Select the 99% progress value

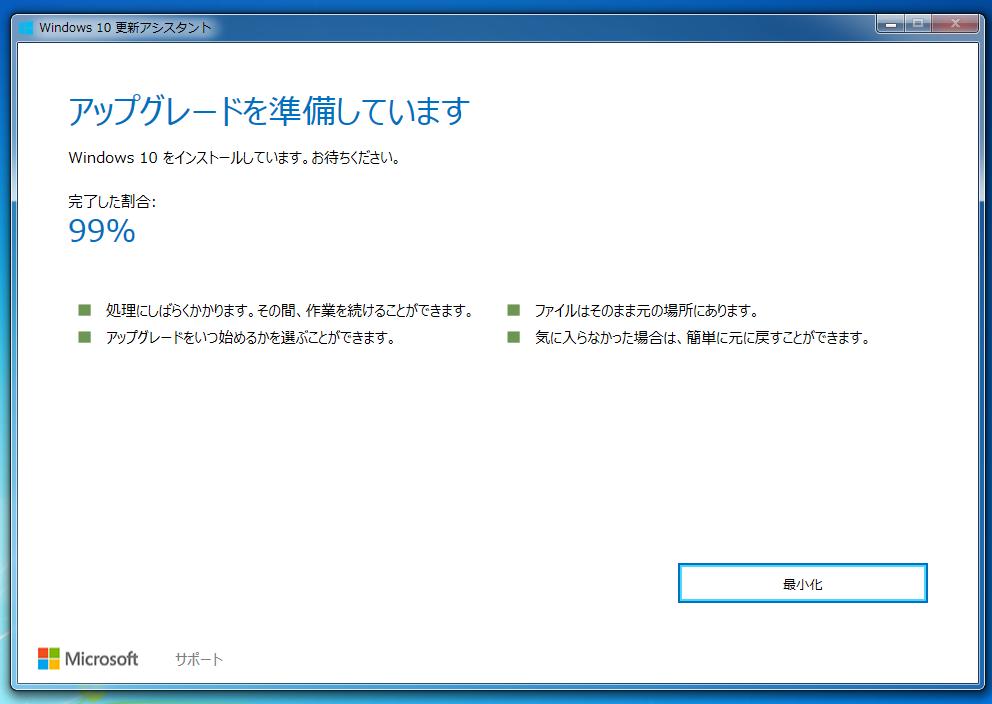pyautogui.click(x=102, y=231)
